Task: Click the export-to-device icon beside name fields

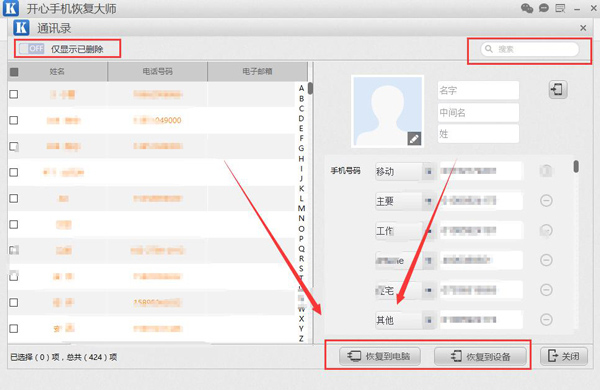Action: click(x=558, y=90)
